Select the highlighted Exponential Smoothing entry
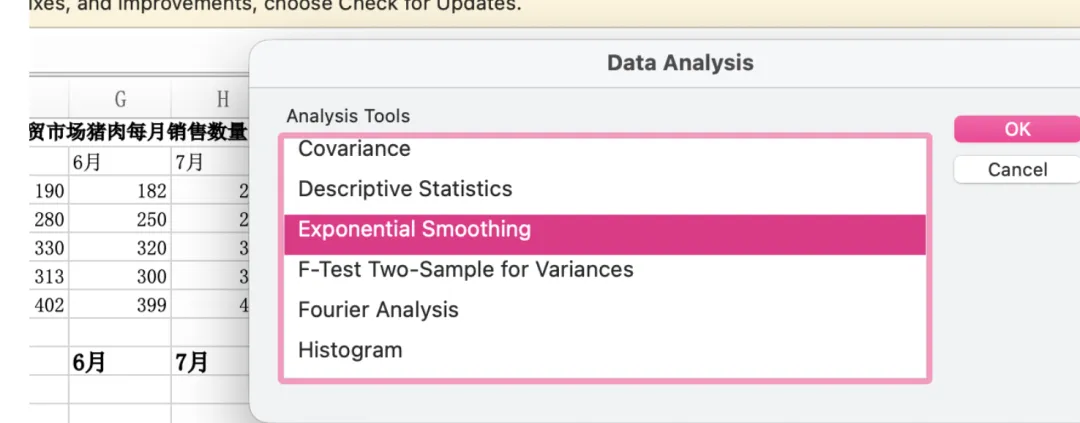The image size is (1080, 423). click(x=415, y=230)
